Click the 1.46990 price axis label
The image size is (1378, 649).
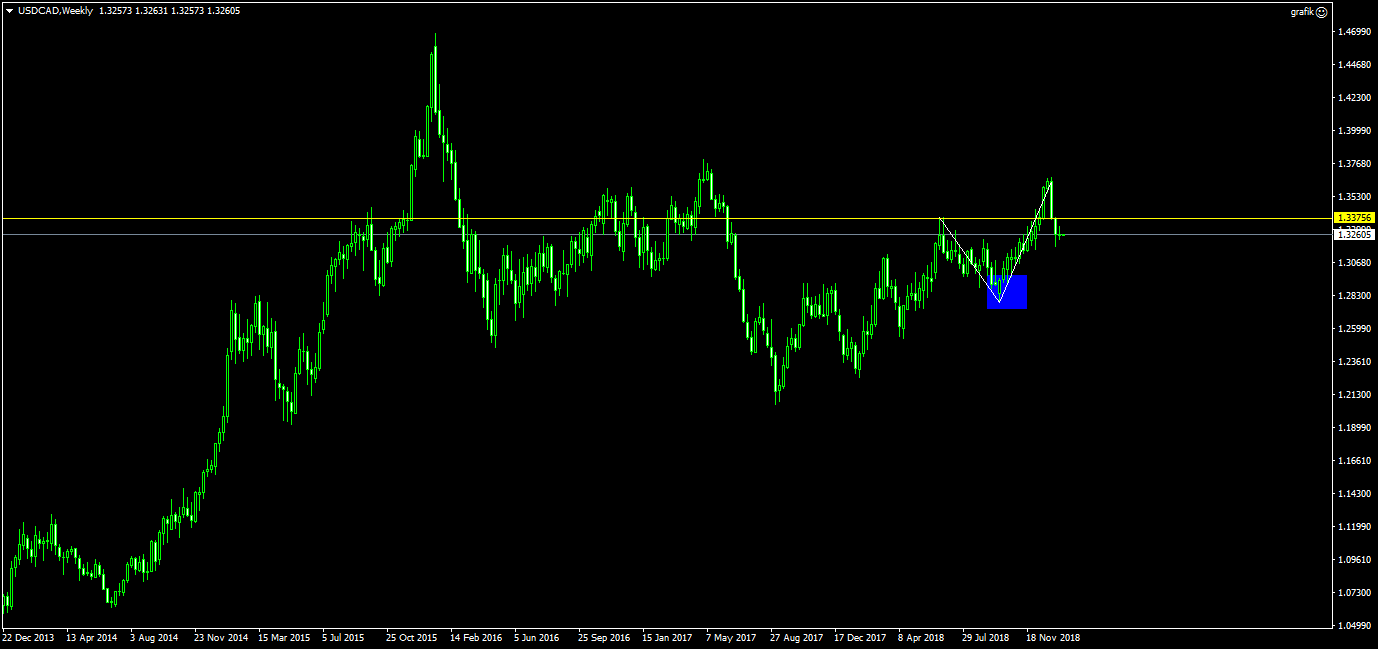[1352, 32]
